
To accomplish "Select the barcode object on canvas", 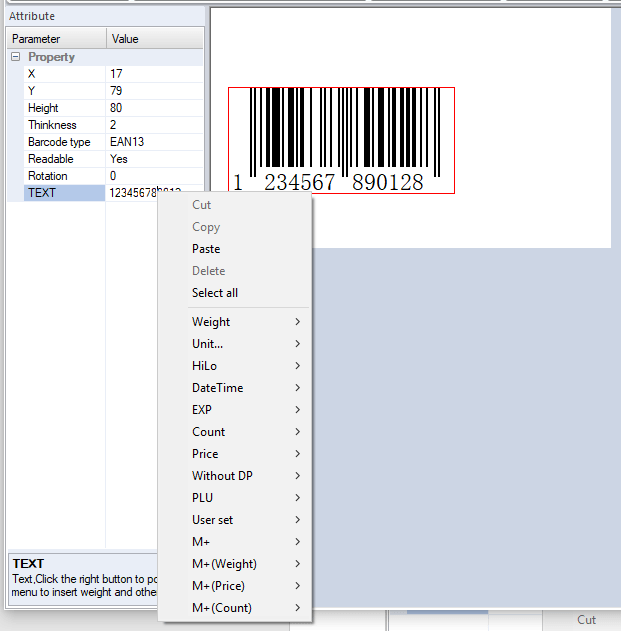I will (341, 140).
